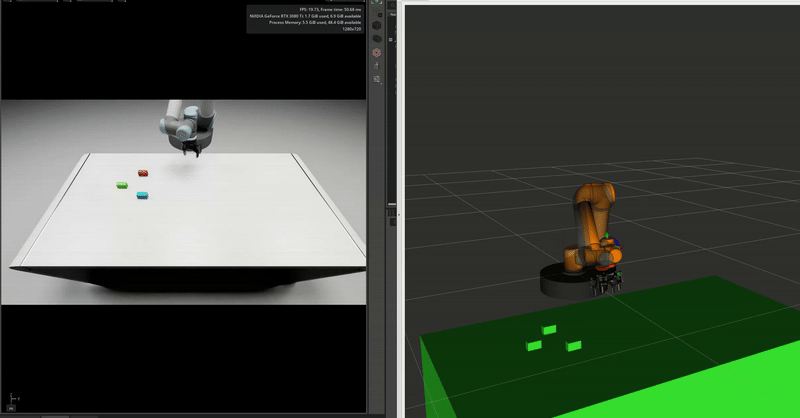
Task: Click the Process Memory usage line
Action: point(315,22)
